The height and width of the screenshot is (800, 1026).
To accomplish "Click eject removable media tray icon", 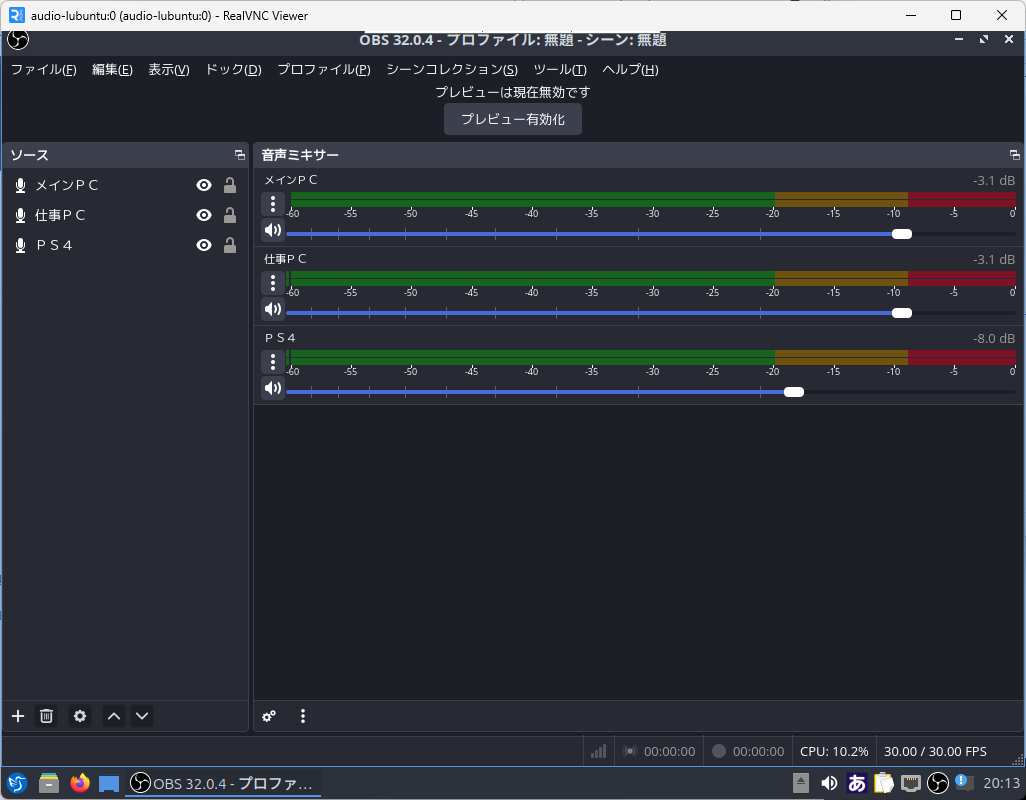I will 801,783.
